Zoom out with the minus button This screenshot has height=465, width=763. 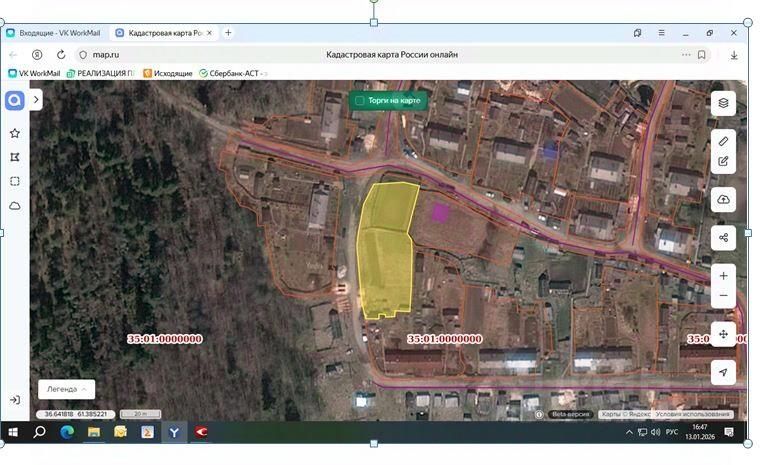click(723, 296)
